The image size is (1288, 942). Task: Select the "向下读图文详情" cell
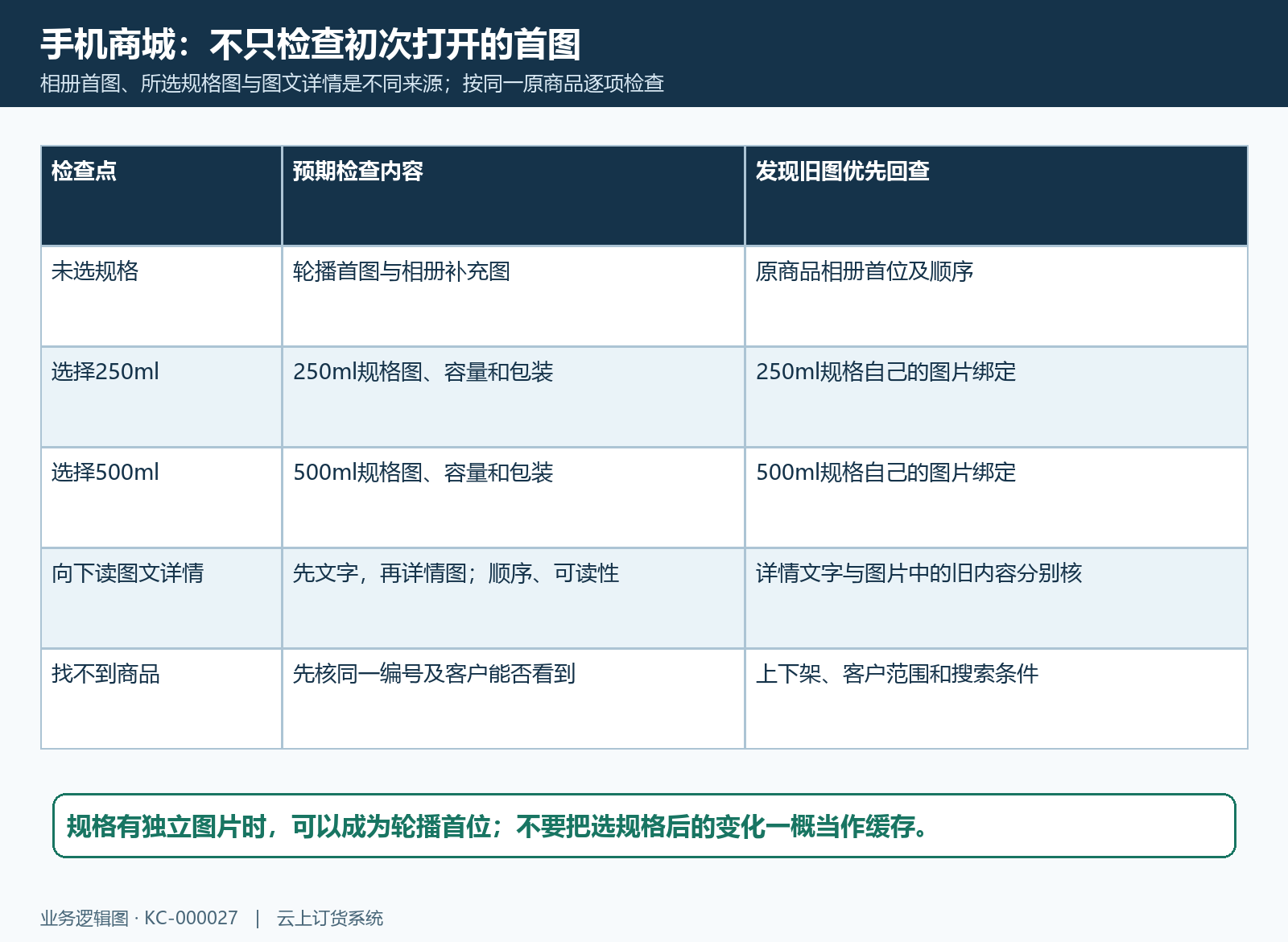pos(161,598)
